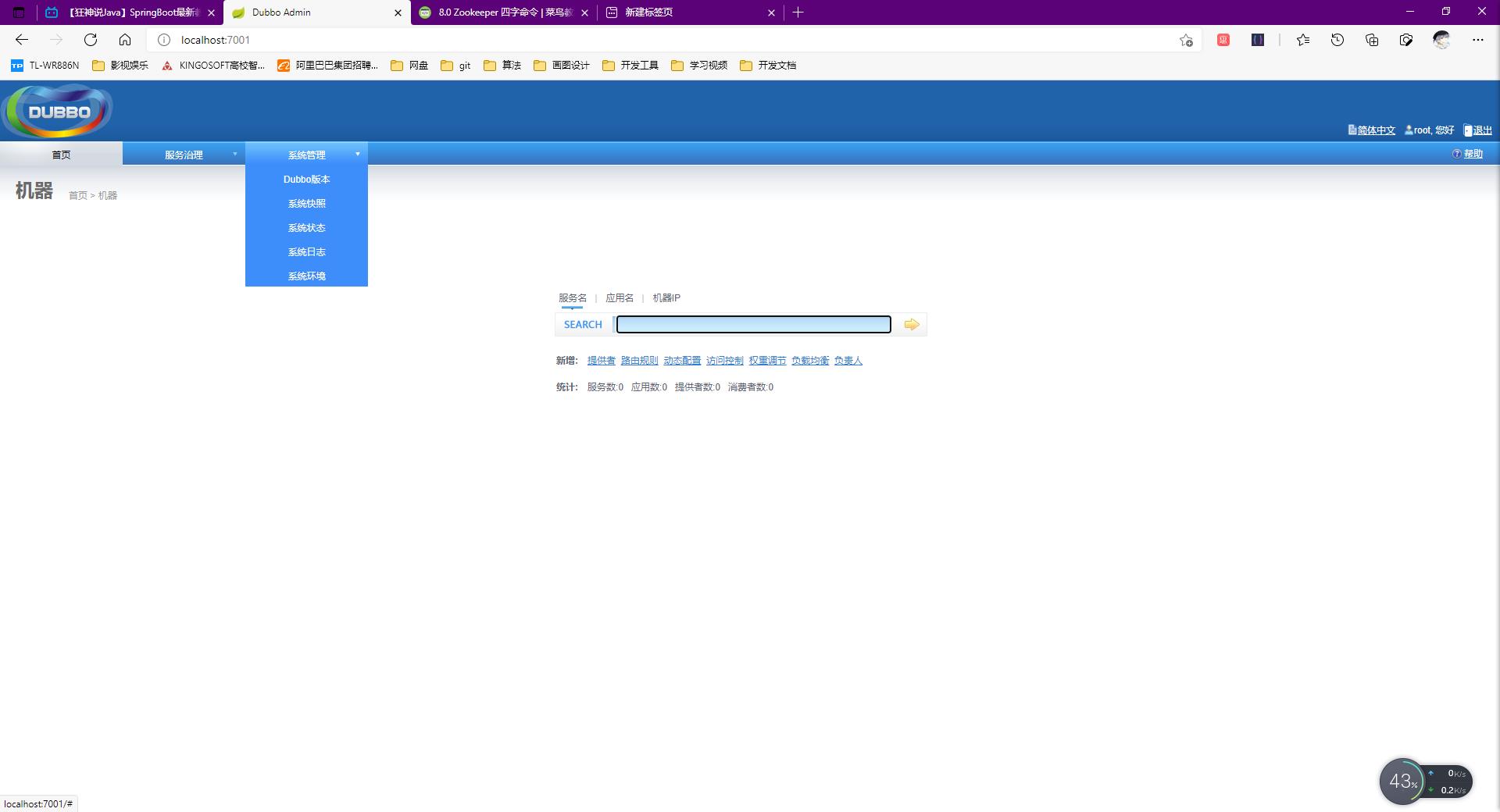Open KINGOSOFT bookmark
Image resolution: width=1500 pixels, height=812 pixels.
(213, 66)
